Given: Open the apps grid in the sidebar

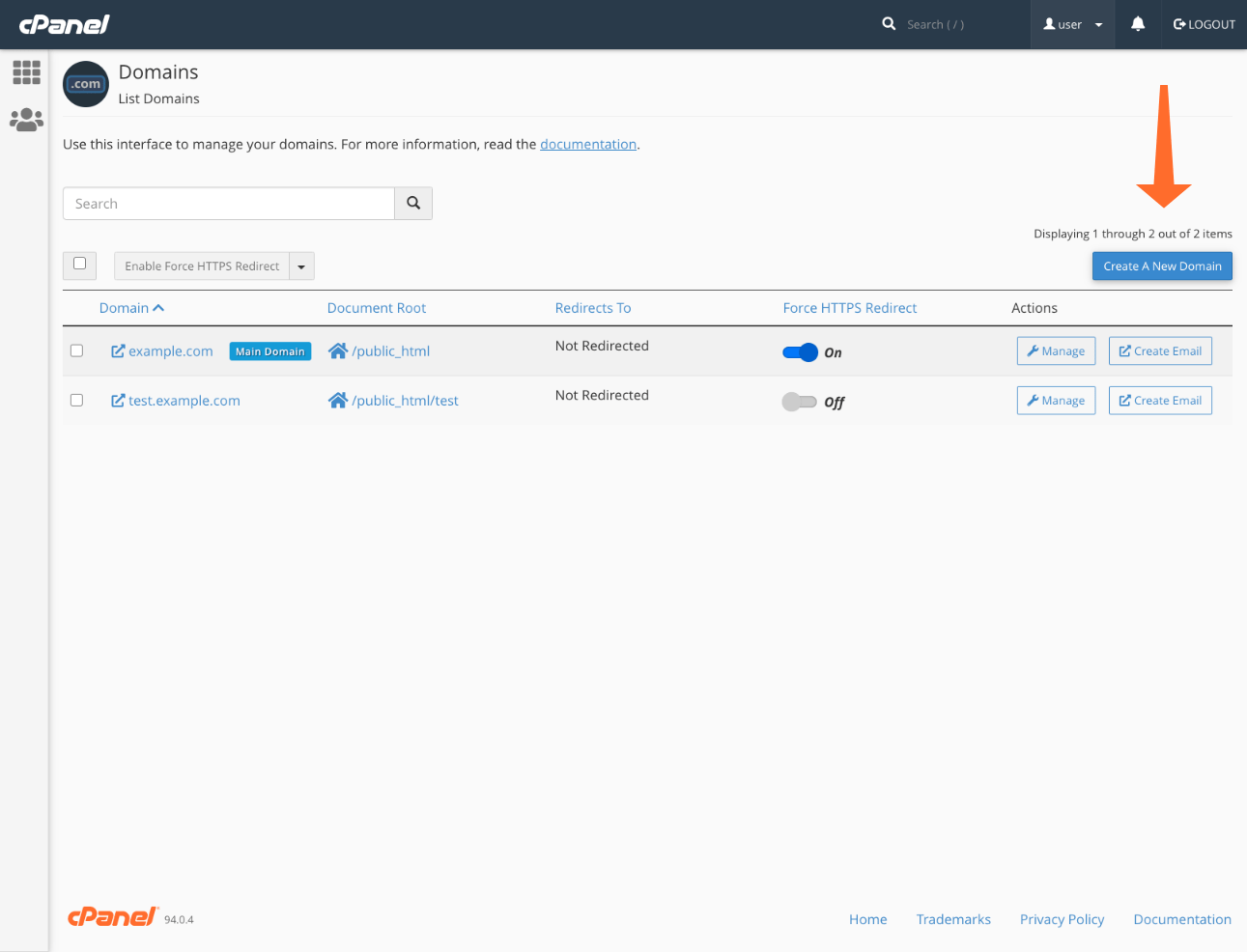Looking at the screenshot, I should tap(26, 72).
